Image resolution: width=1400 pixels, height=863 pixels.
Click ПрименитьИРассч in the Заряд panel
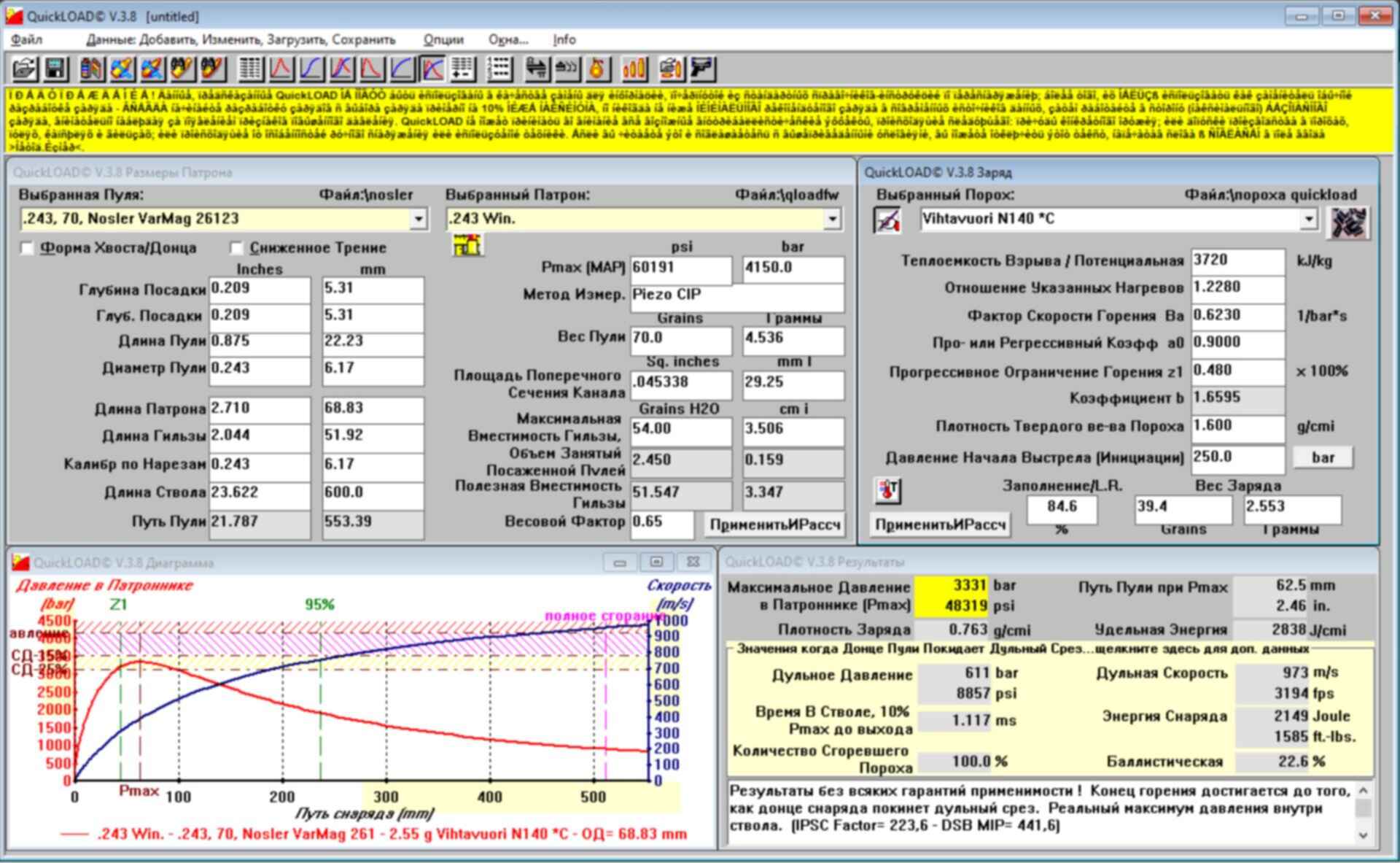[941, 525]
